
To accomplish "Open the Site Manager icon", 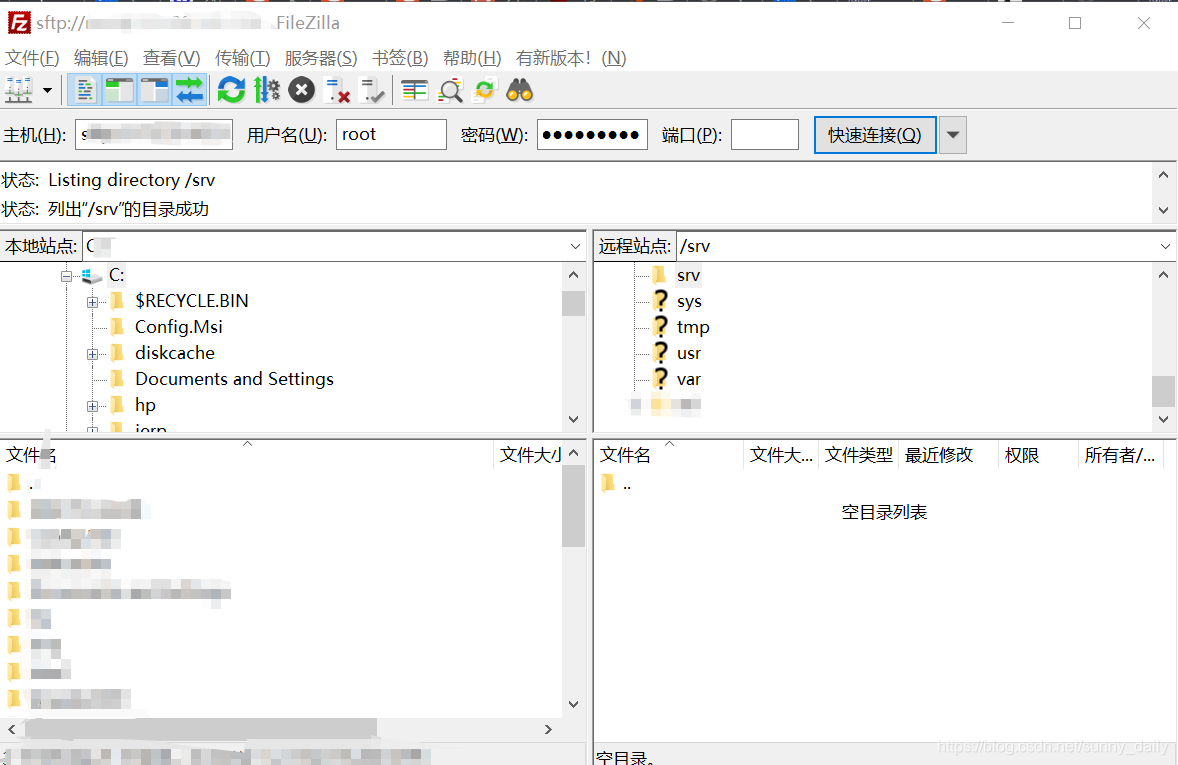I will [19, 91].
